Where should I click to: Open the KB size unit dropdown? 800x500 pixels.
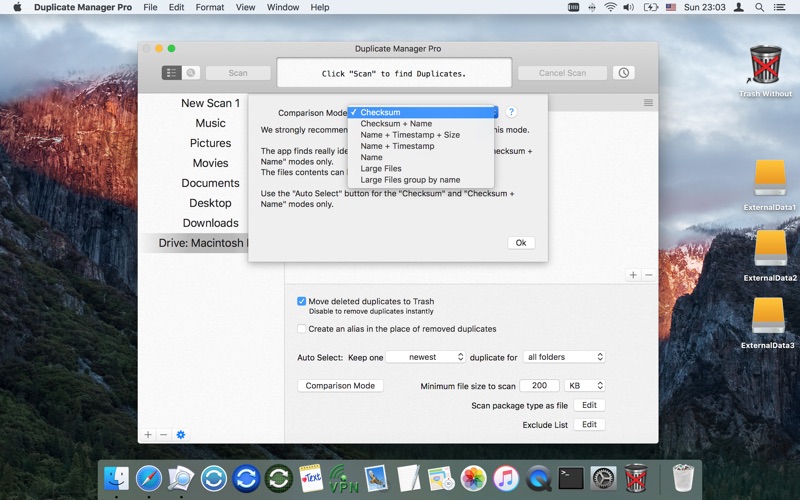tap(585, 385)
